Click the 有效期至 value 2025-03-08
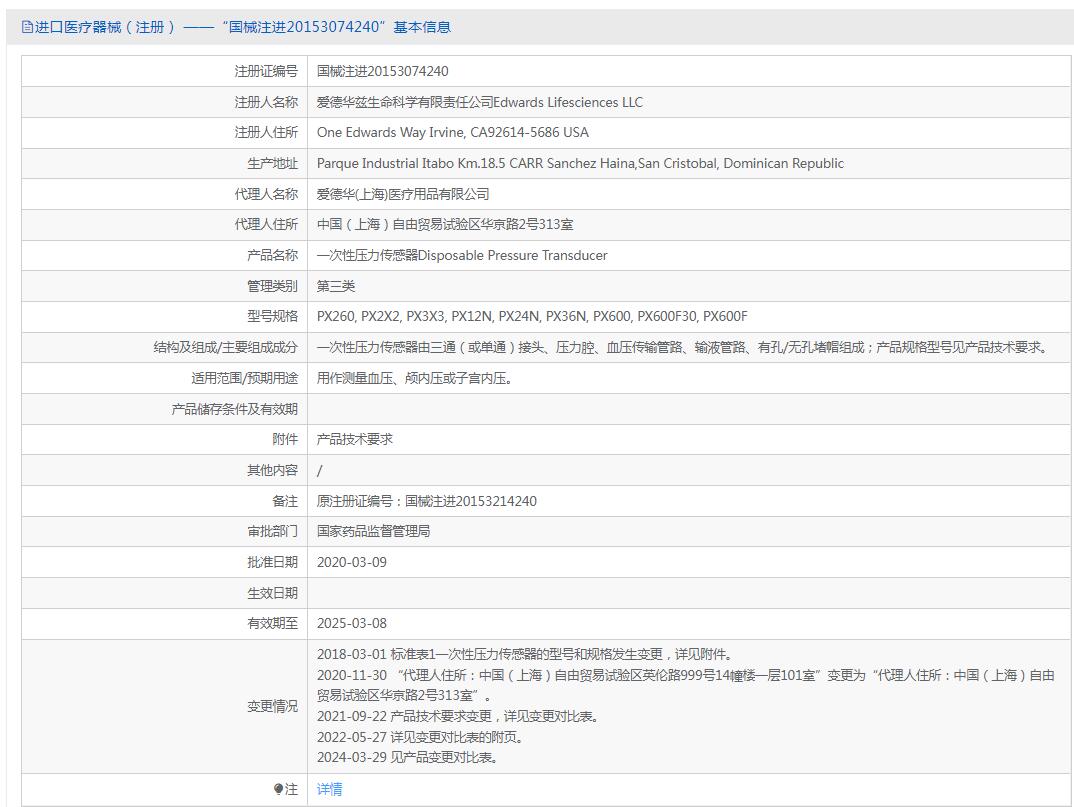 [x=351, y=623]
